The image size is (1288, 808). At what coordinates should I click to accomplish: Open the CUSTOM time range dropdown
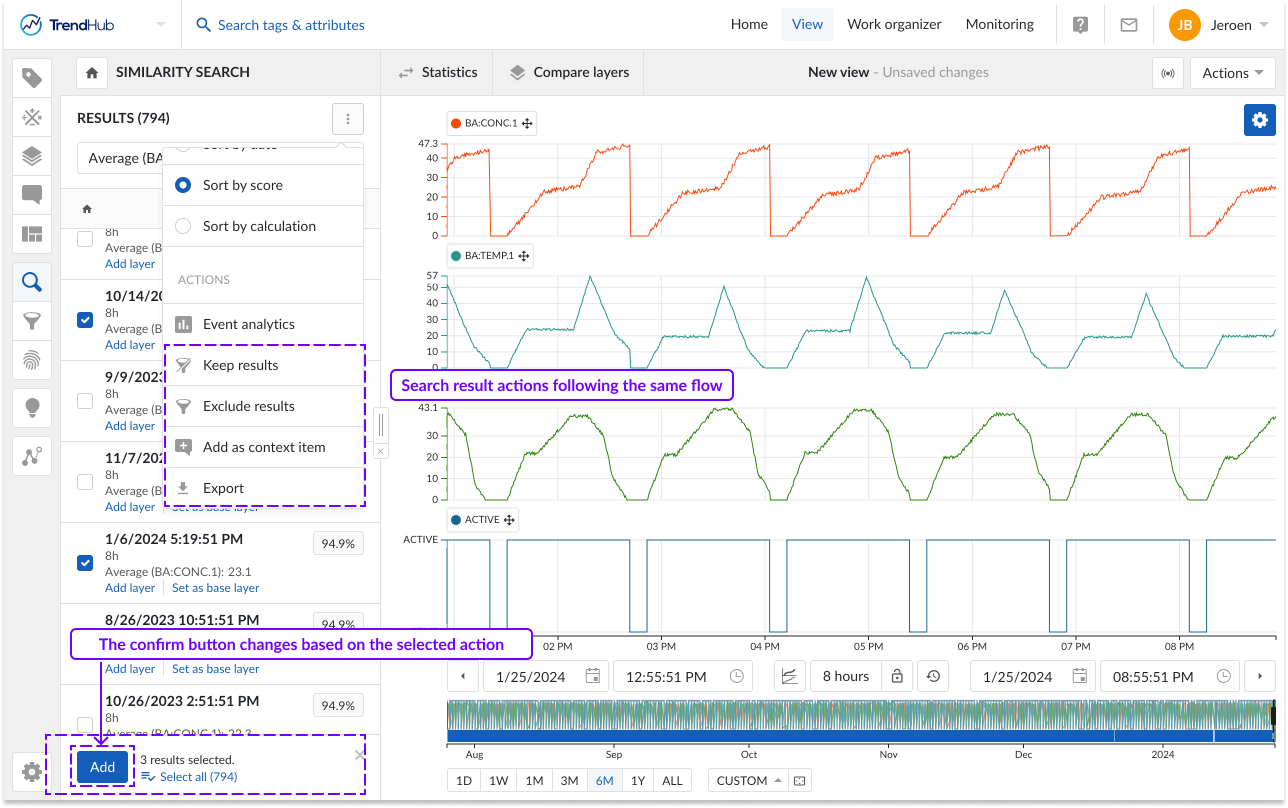(x=748, y=780)
